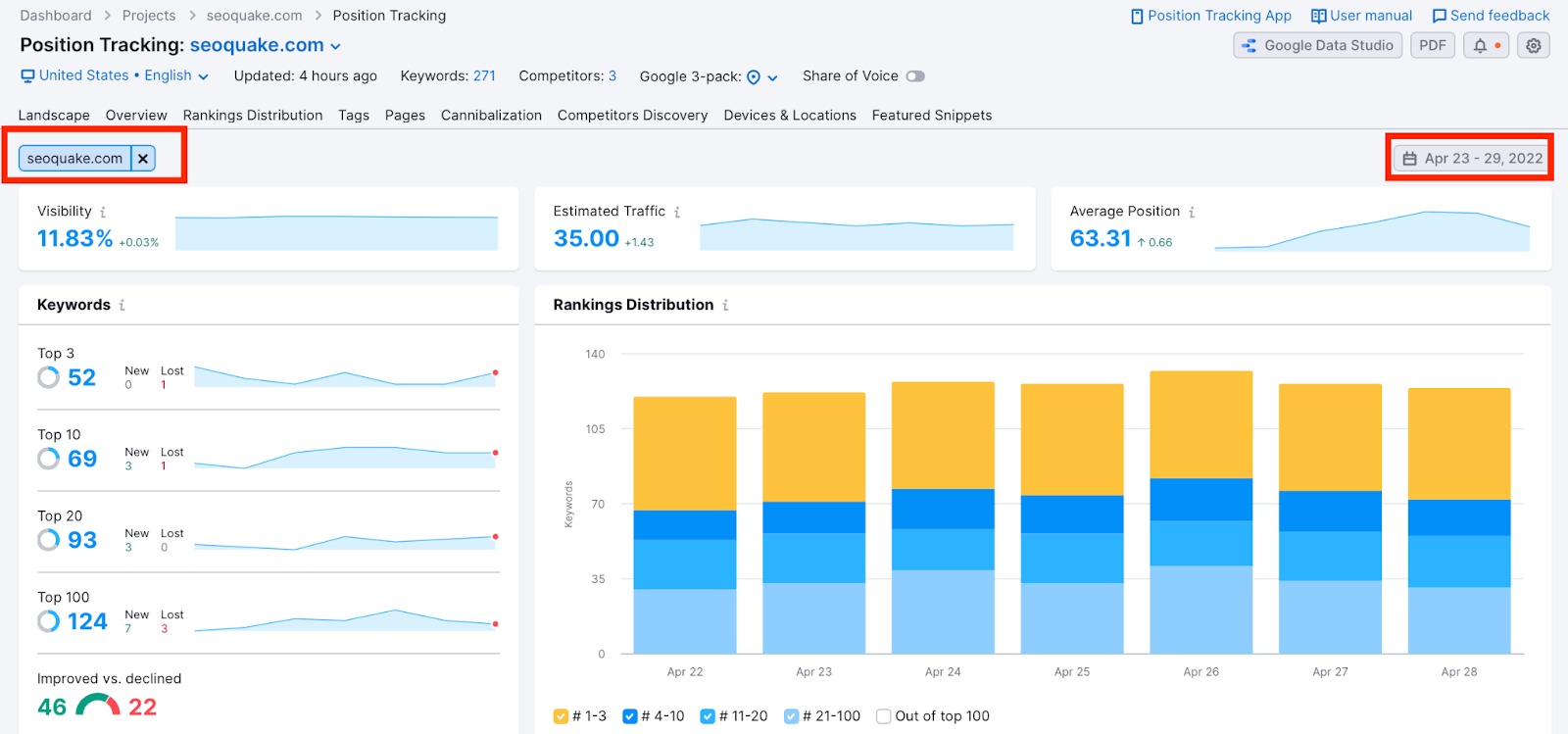
Task: Open the United States English location dropdown
Action: pos(115,75)
